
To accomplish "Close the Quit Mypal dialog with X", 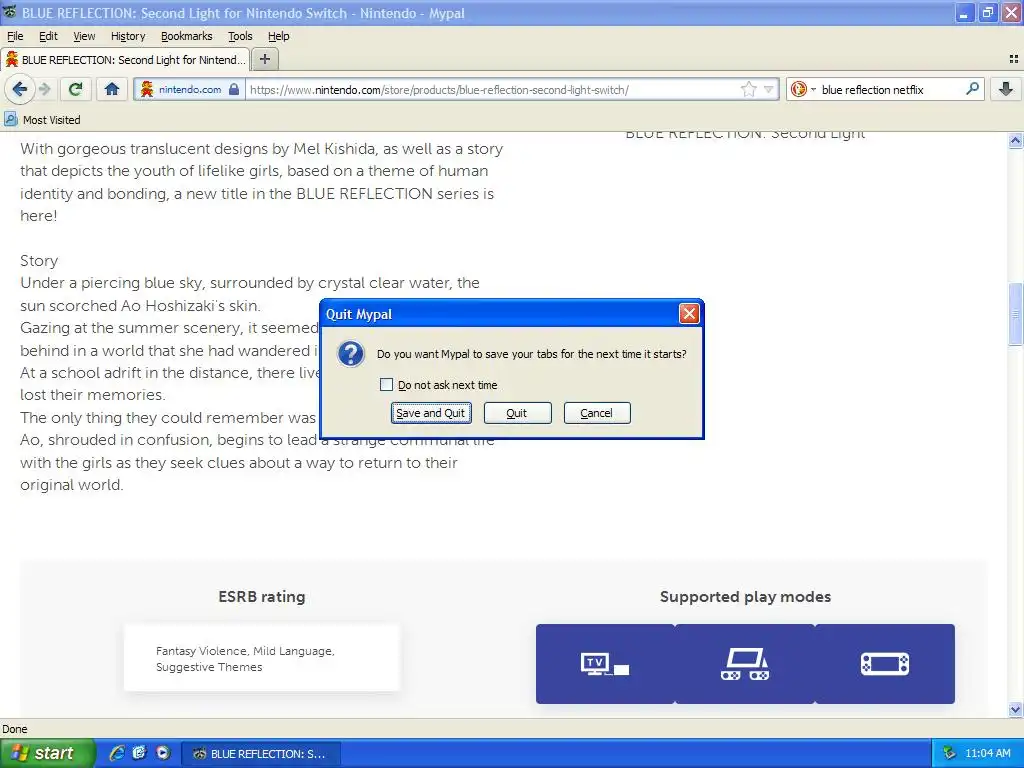I will [689, 314].
